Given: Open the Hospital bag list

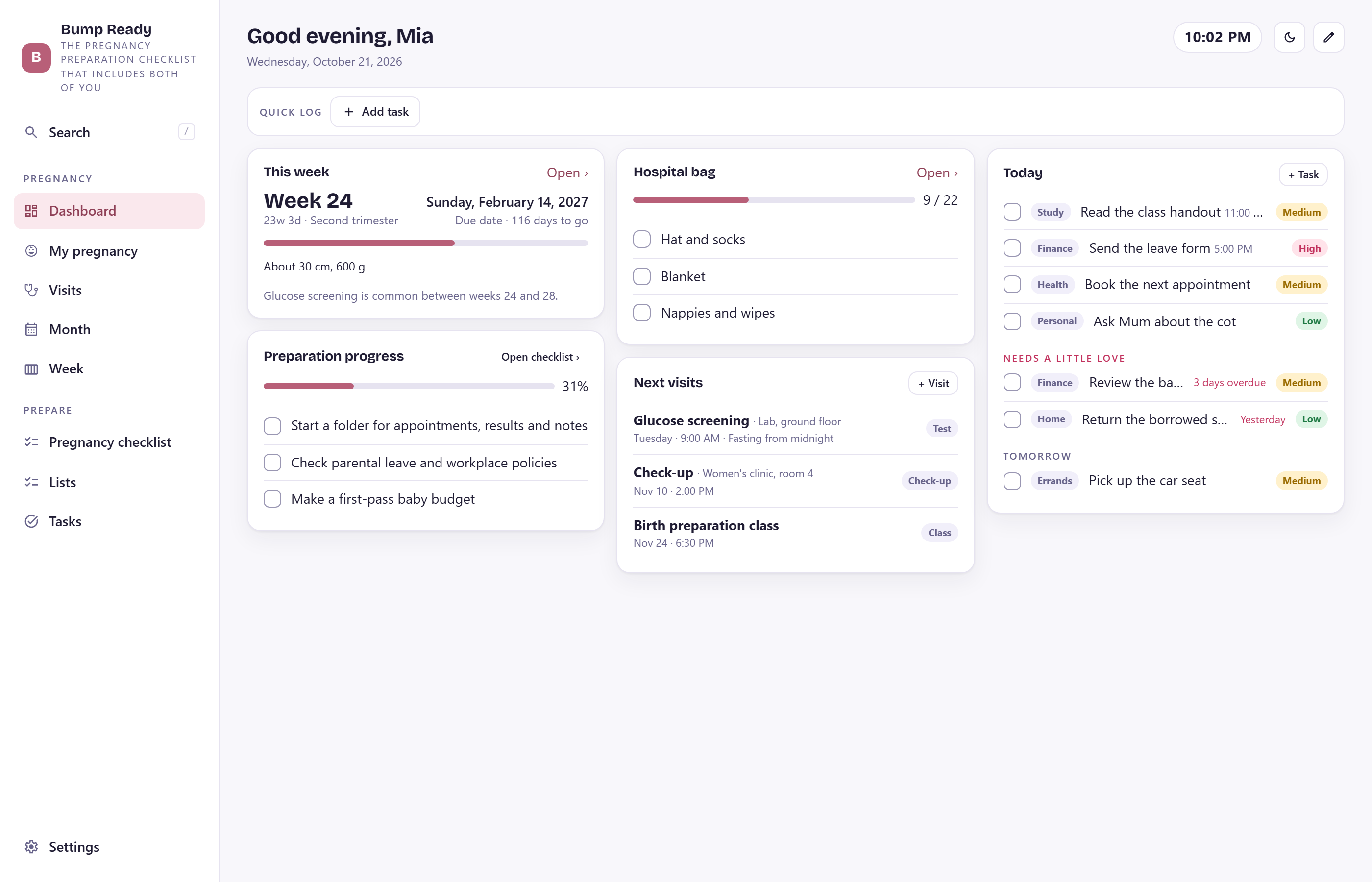Looking at the screenshot, I should [937, 172].
